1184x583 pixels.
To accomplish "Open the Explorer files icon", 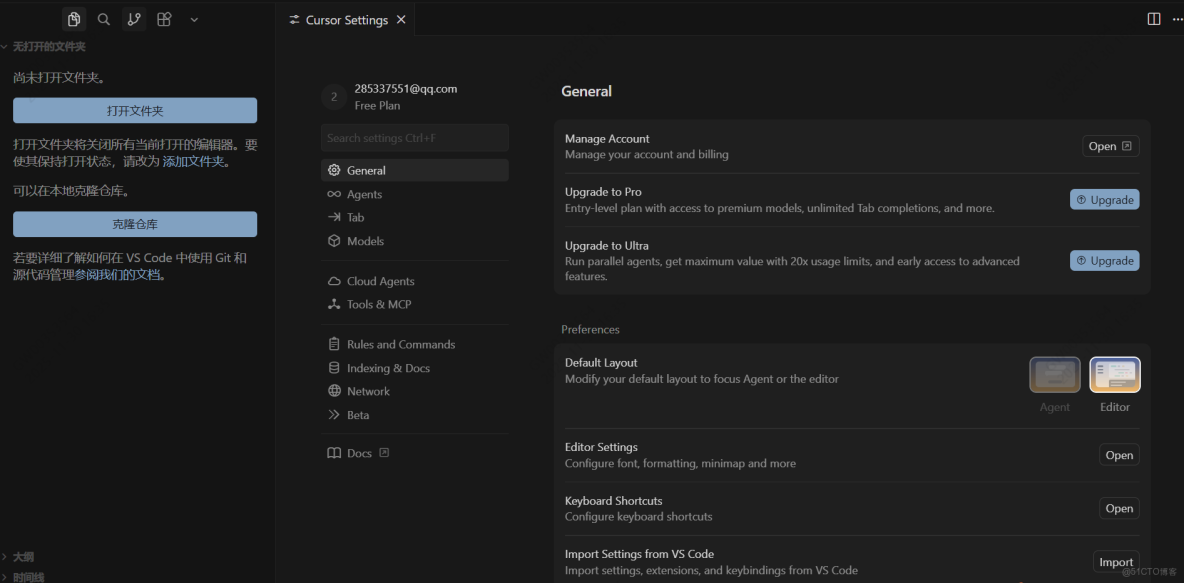I will (x=74, y=19).
